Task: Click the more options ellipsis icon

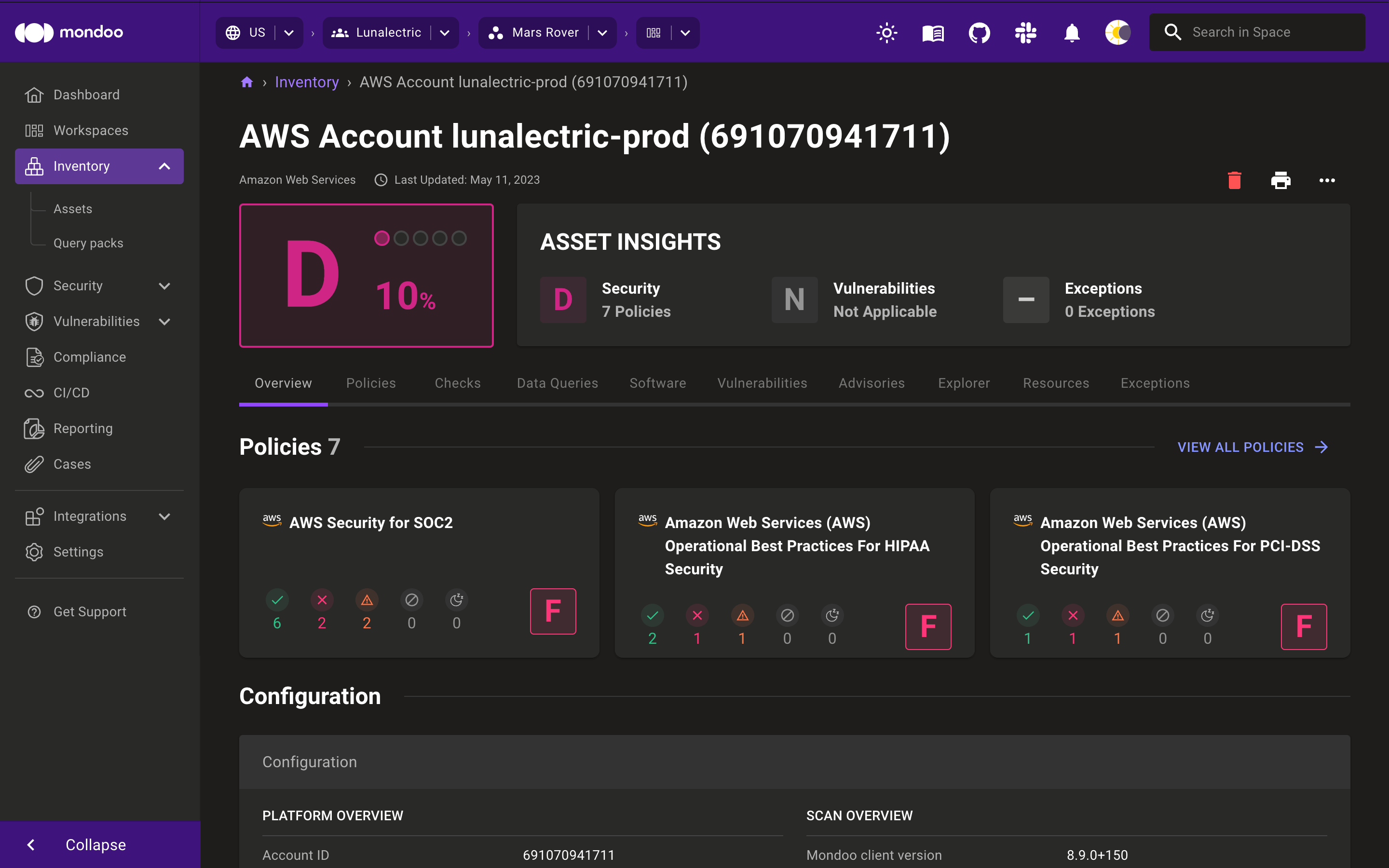Action: click(1327, 181)
